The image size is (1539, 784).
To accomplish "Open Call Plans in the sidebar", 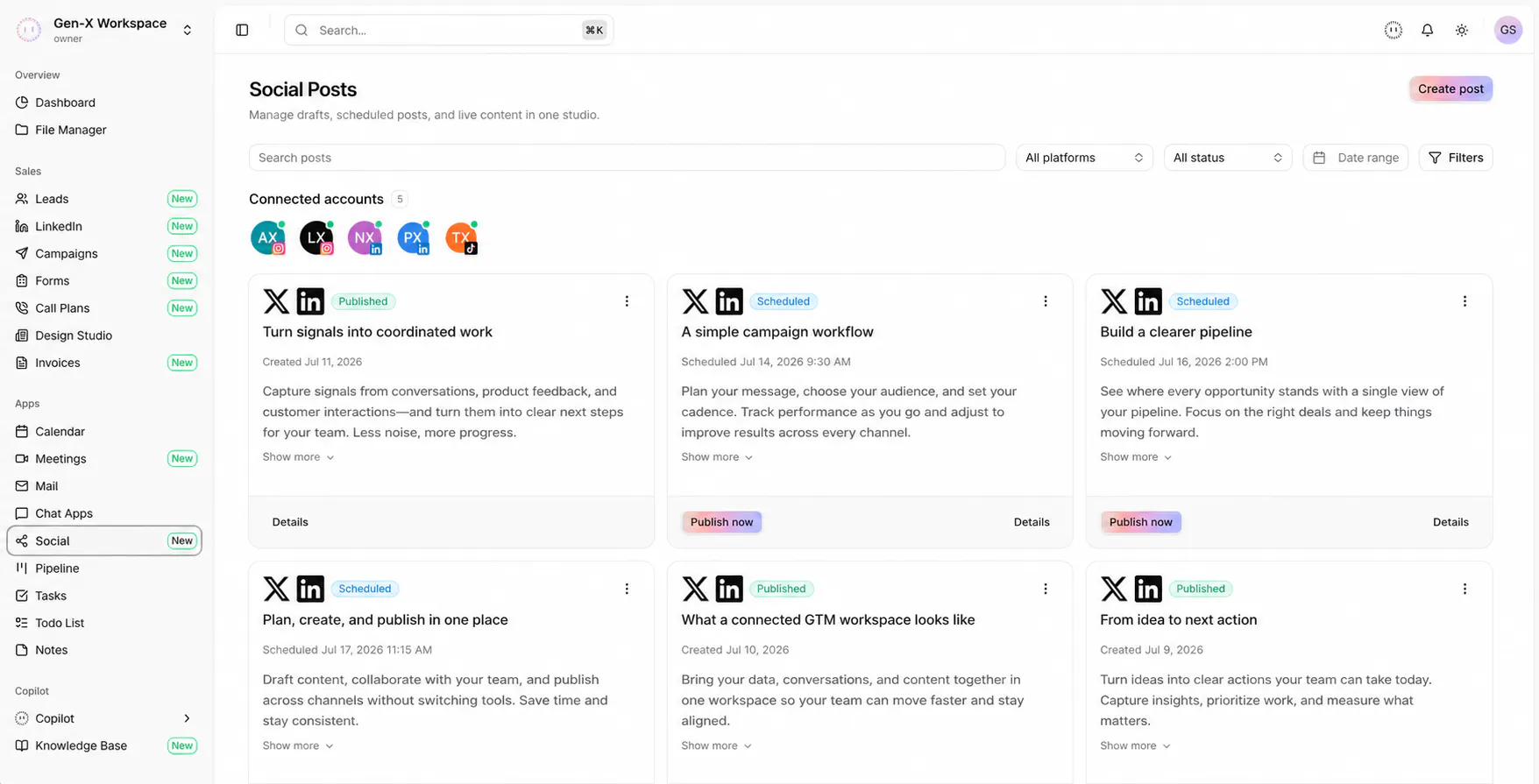I will pos(104,308).
